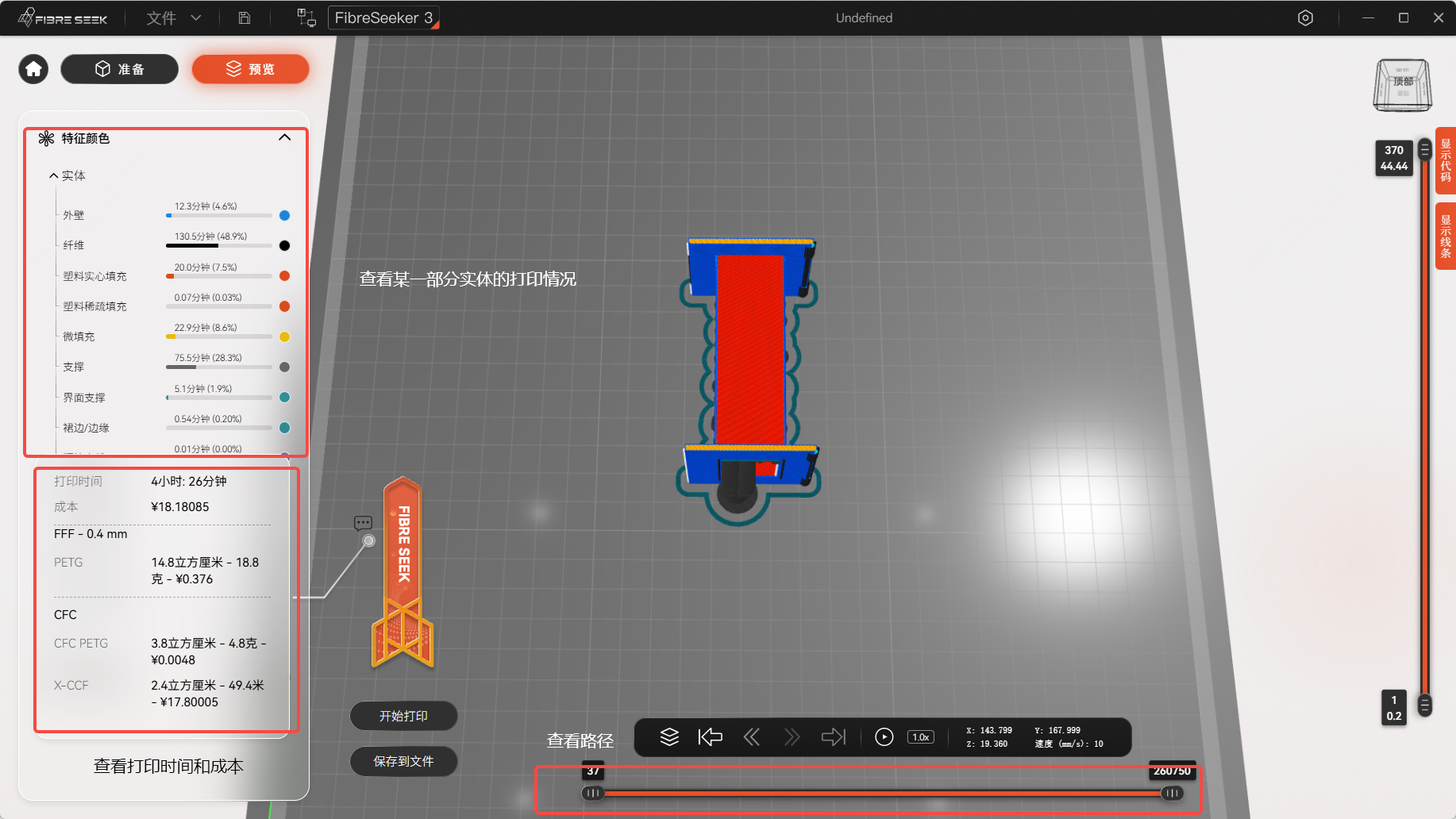Jump to last step in path playback
The height and width of the screenshot is (819, 1456).
pyautogui.click(x=834, y=737)
